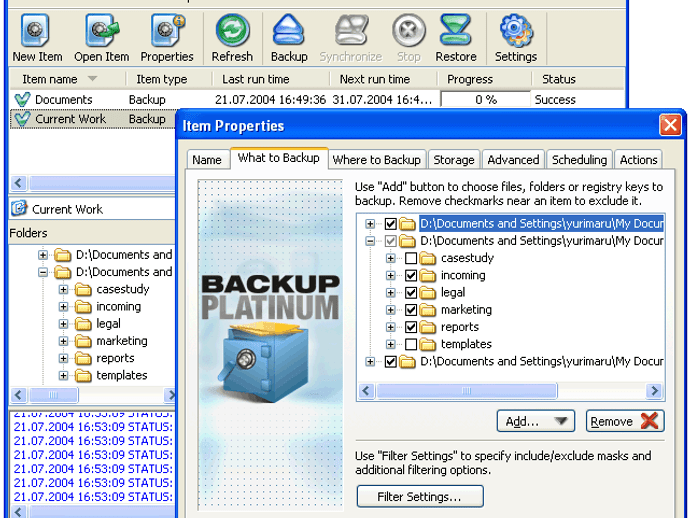Click right scroll arrow in dialog tree
The image size is (690, 518).
(654, 390)
